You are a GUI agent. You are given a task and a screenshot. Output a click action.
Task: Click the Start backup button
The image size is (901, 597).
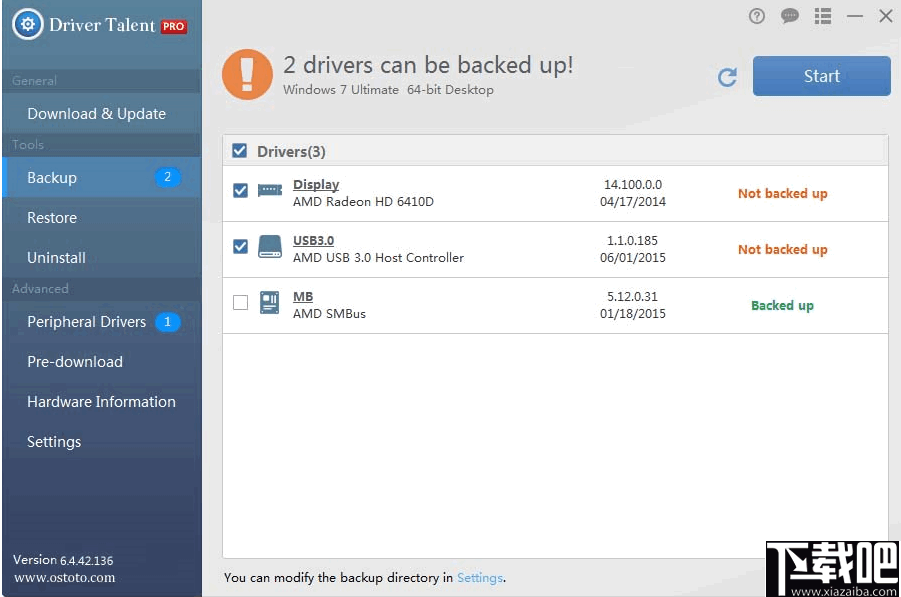tap(821, 76)
